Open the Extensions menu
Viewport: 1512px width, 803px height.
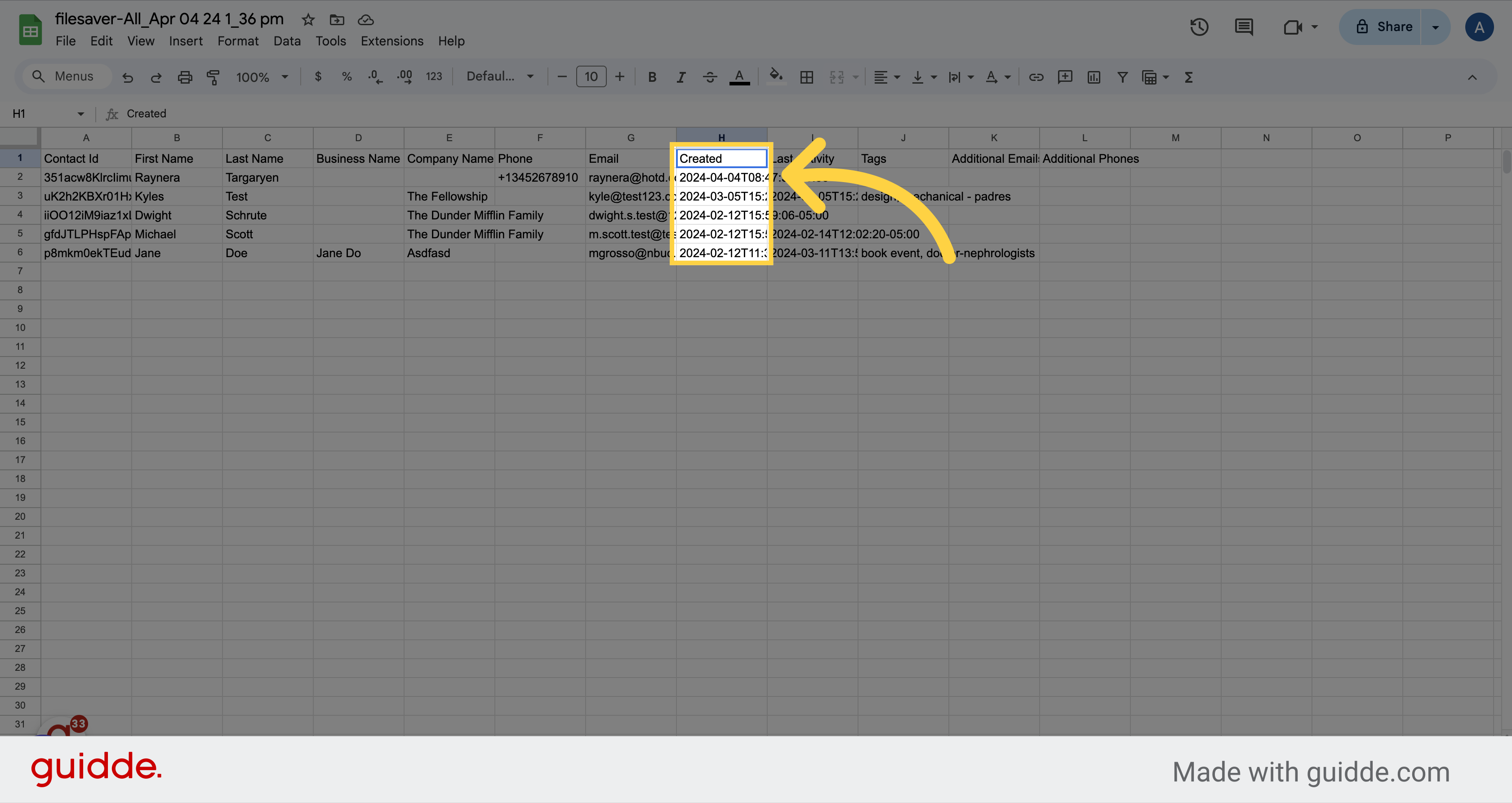[x=391, y=41]
